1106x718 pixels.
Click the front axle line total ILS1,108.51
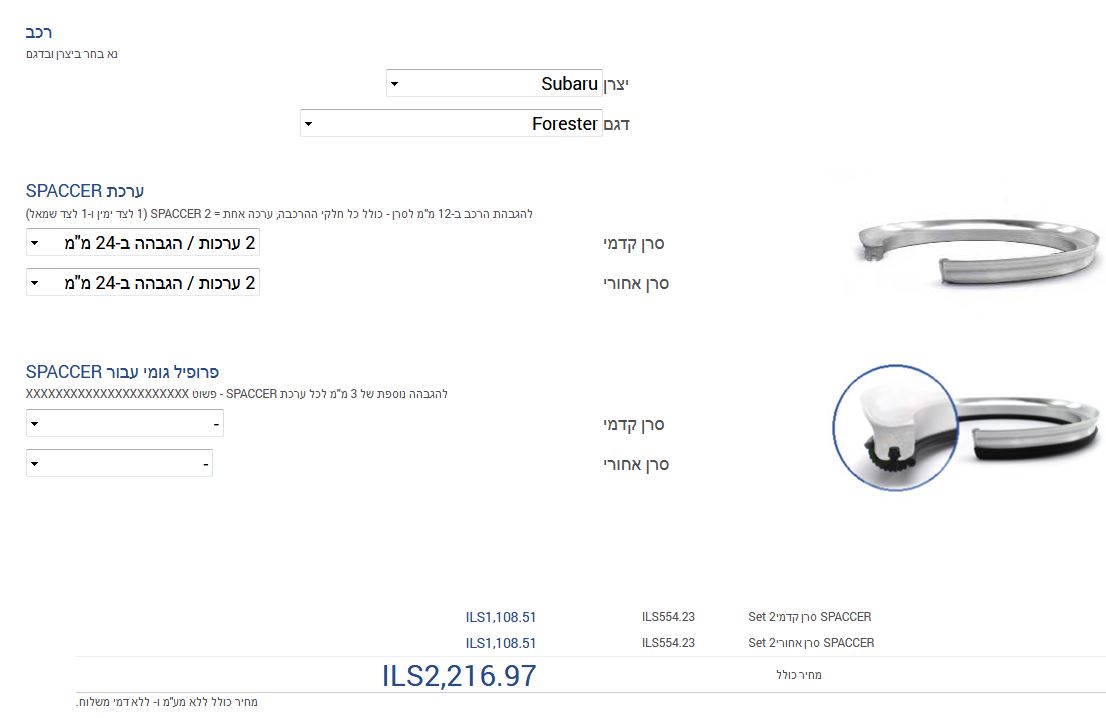tap(501, 617)
